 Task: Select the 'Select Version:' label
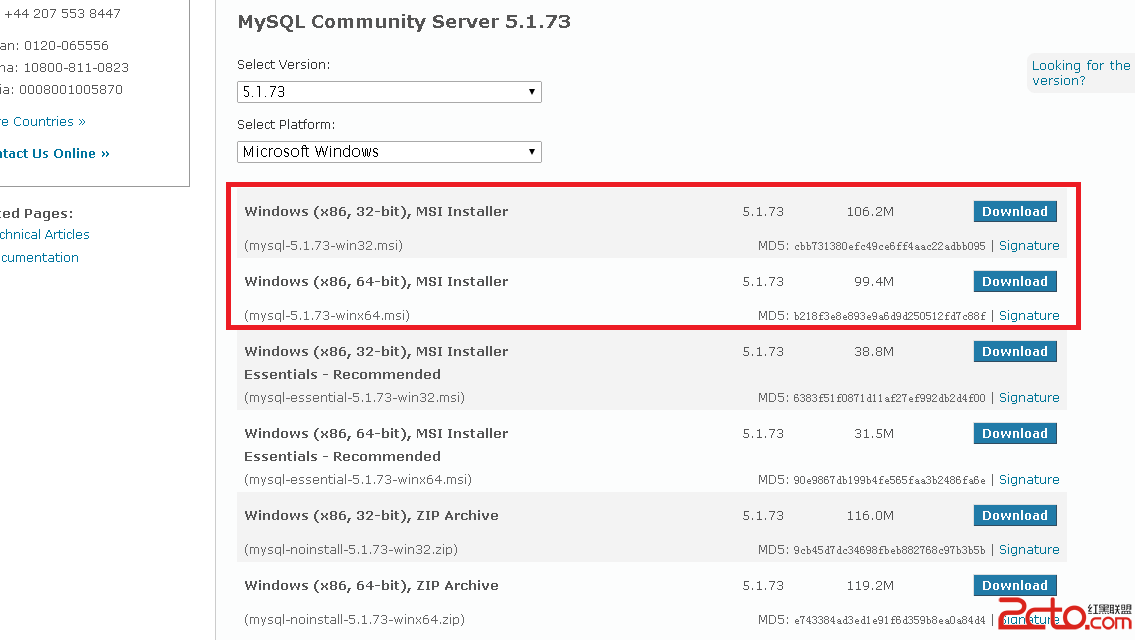click(x=284, y=64)
